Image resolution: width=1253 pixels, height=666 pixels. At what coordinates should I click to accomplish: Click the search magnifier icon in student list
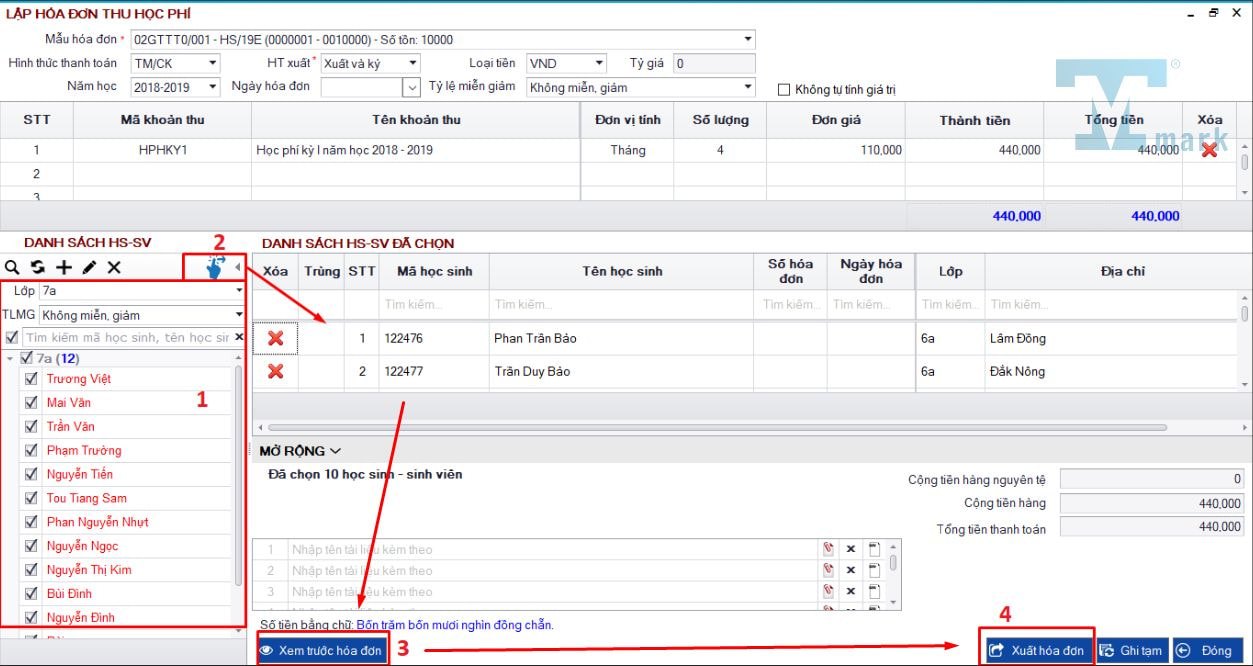click(12, 267)
